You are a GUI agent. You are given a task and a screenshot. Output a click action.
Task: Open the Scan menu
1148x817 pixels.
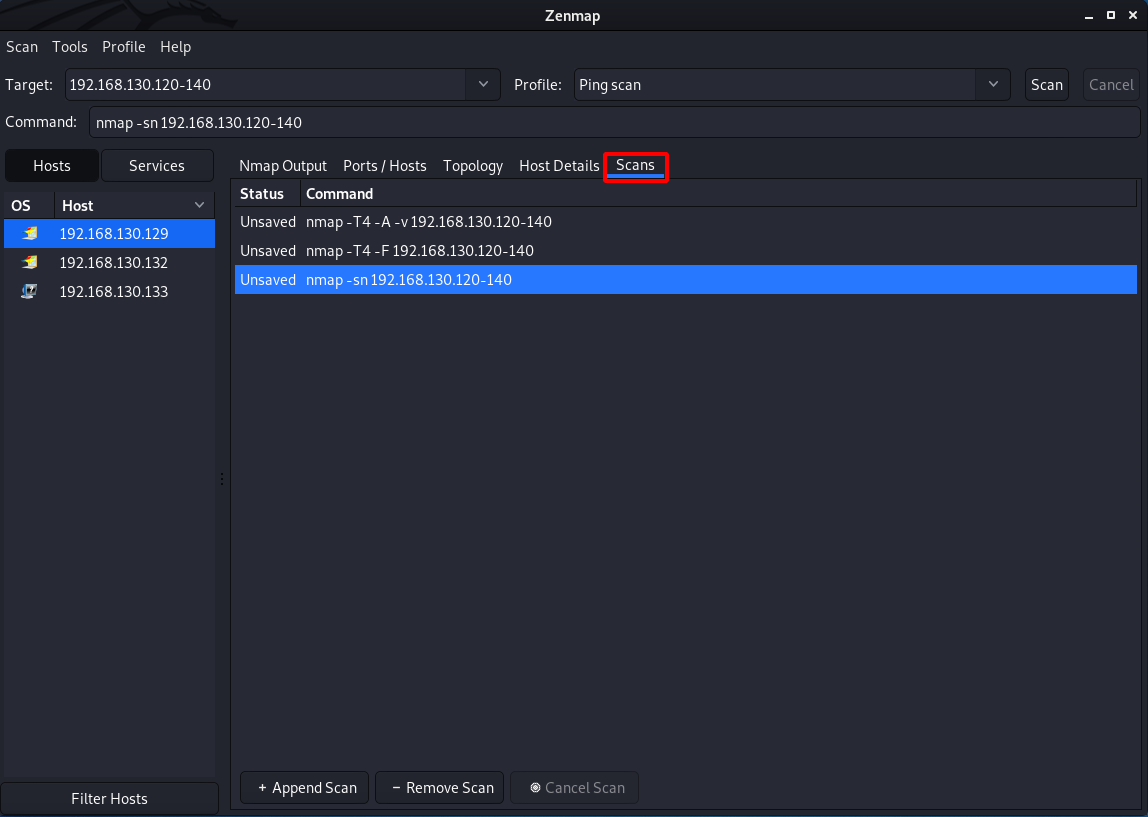coord(22,47)
